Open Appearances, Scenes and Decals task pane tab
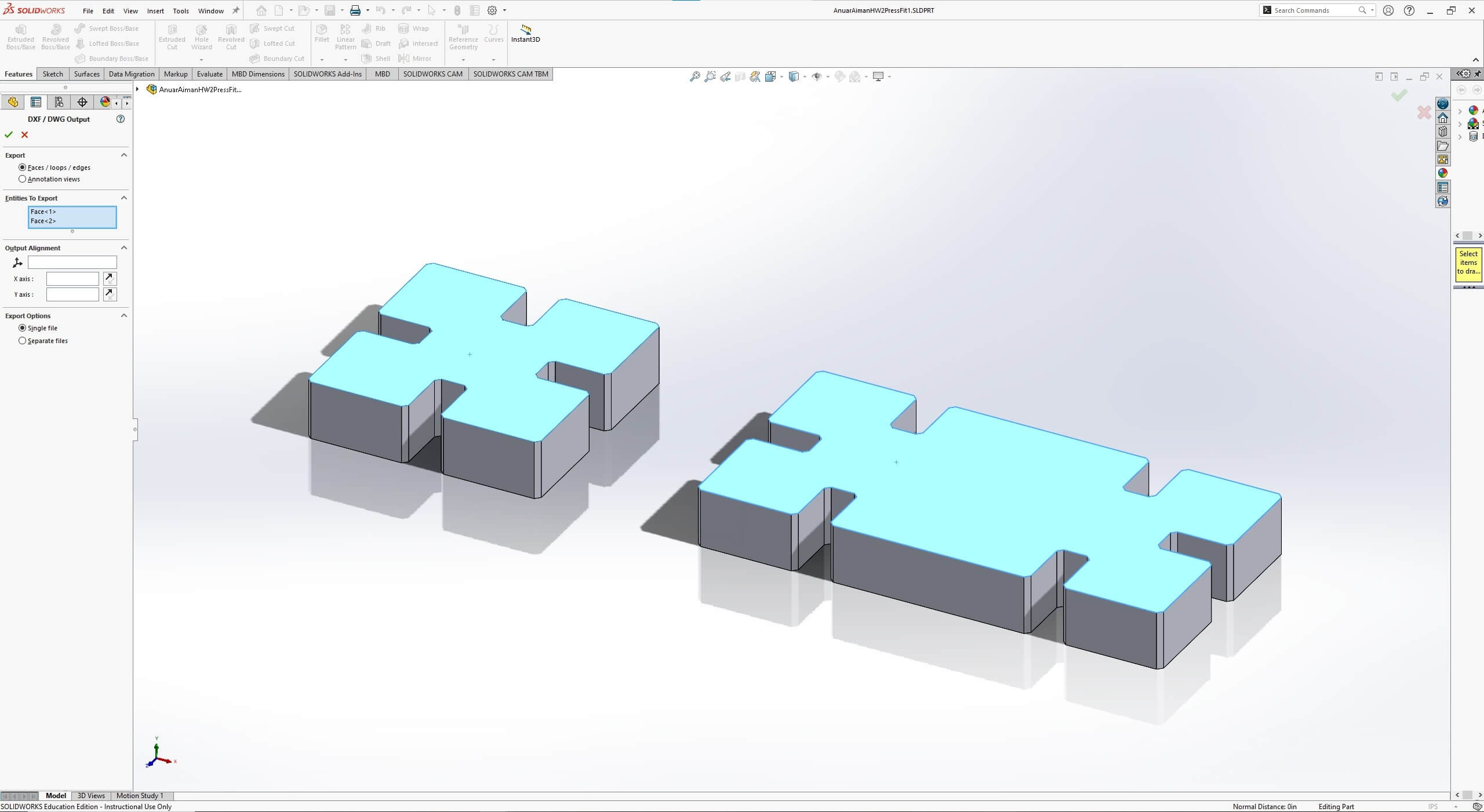The height and width of the screenshot is (812, 1484). click(1443, 173)
